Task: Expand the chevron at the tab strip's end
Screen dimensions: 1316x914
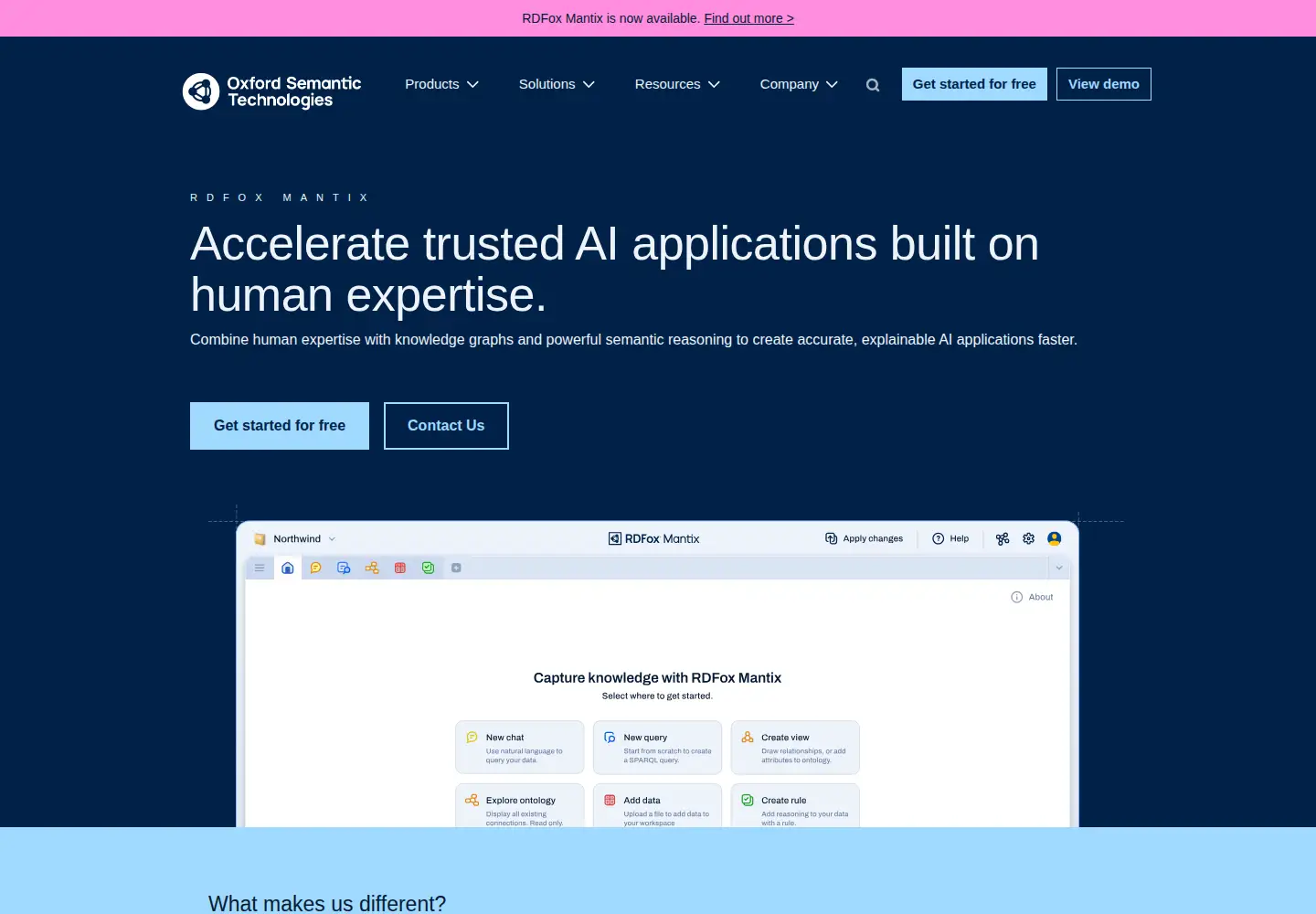Action: (x=1059, y=568)
